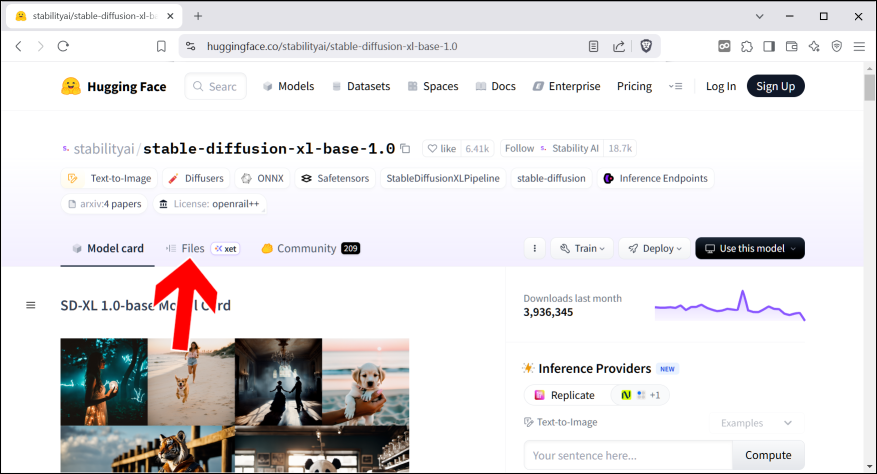This screenshot has width=877, height=474.
Task: Switch to the Files tab
Action: click(x=185, y=248)
